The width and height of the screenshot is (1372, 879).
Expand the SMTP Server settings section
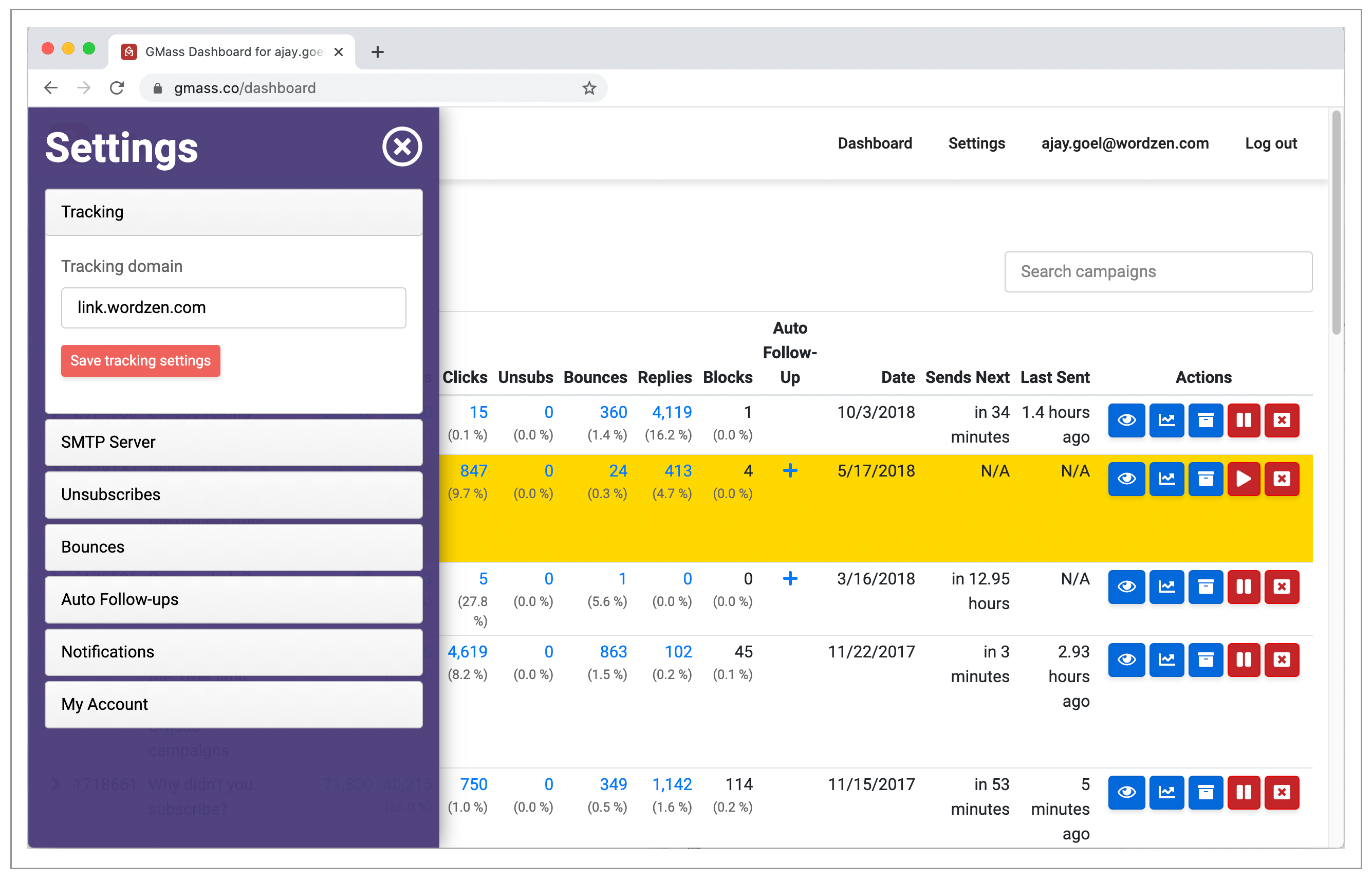click(x=233, y=442)
